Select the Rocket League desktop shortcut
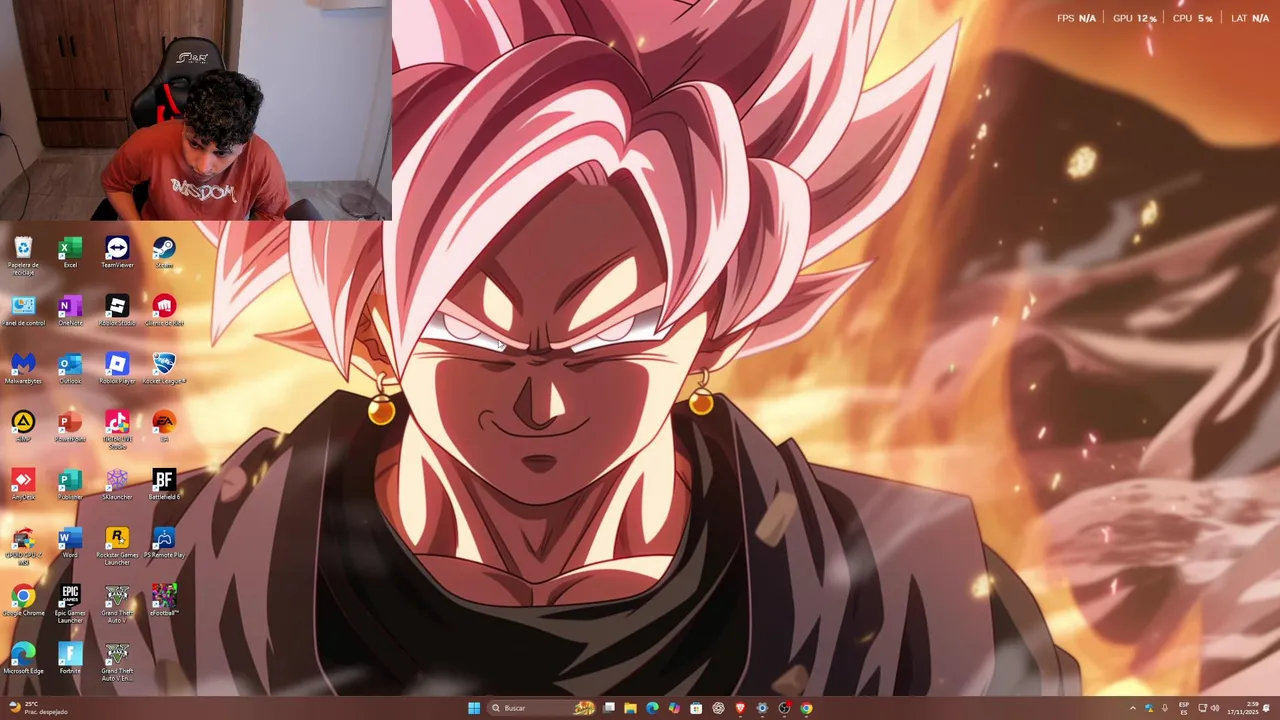1280x720 pixels. pyautogui.click(x=164, y=369)
